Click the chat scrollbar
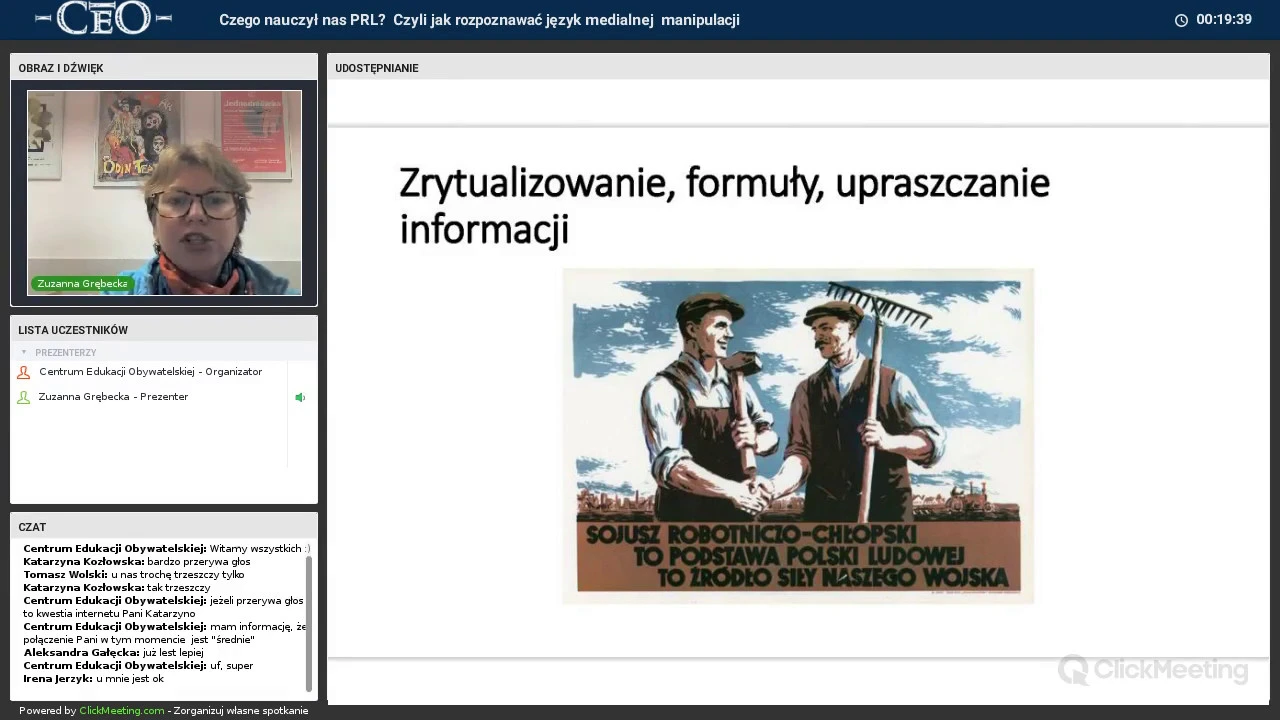The height and width of the screenshot is (720, 1280). click(x=309, y=624)
